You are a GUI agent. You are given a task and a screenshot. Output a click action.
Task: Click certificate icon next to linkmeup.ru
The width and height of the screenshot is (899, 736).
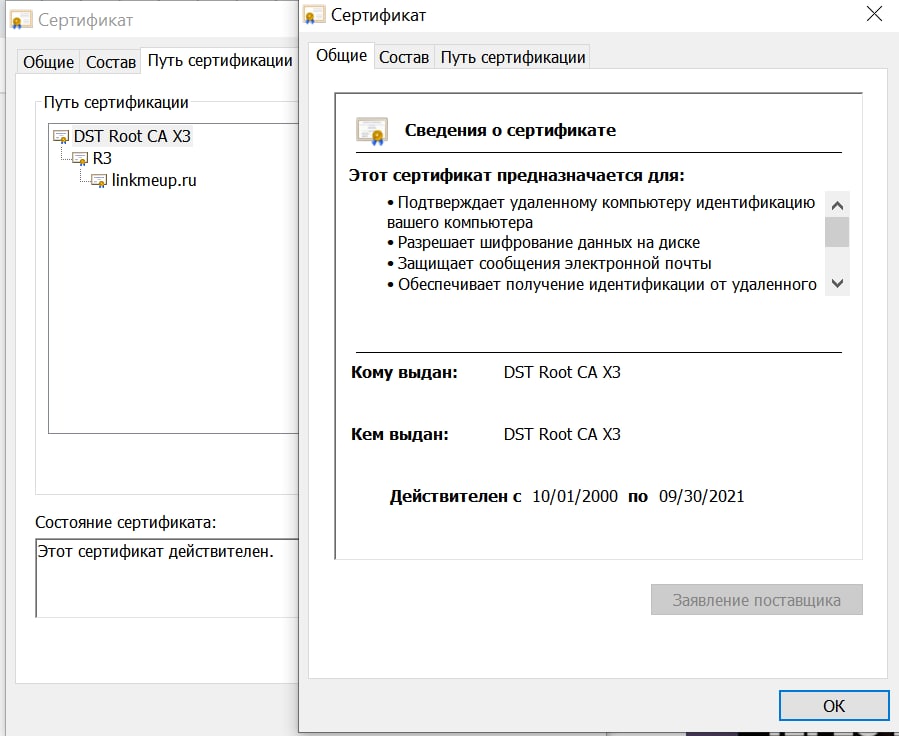pyautogui.click(x=99, y=181)
